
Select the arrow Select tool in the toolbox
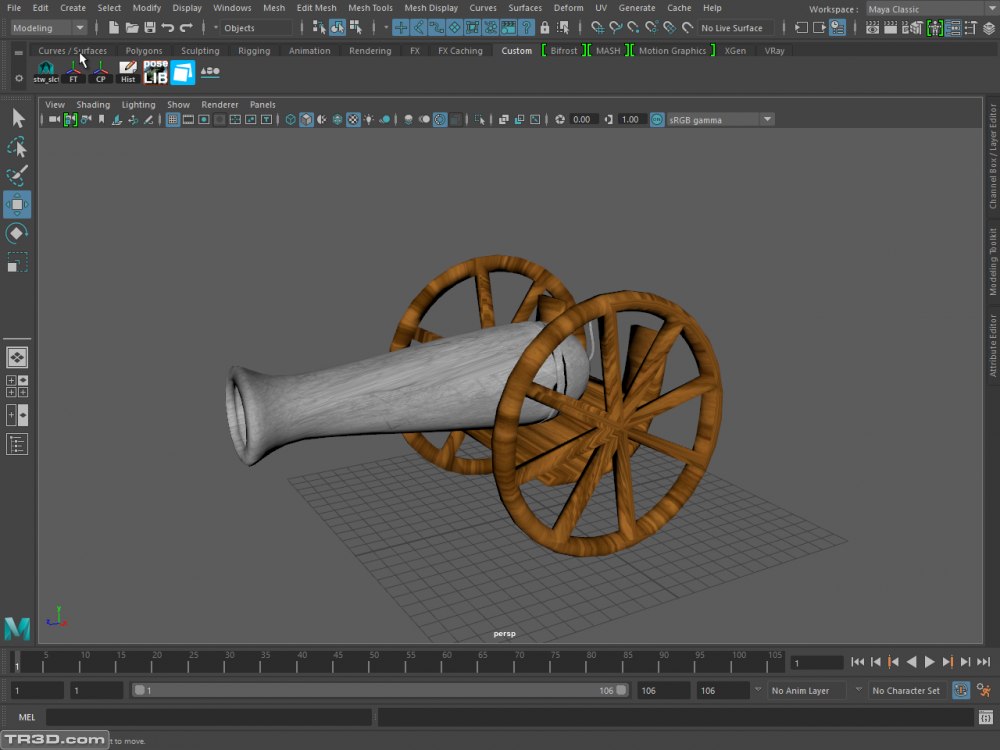coord(17,118)
